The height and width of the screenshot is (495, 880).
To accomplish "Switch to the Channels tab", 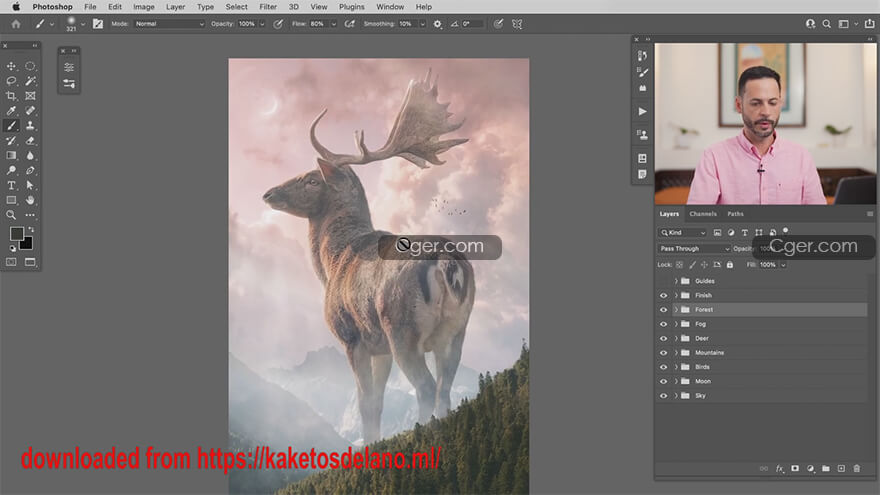I will 703,214.
